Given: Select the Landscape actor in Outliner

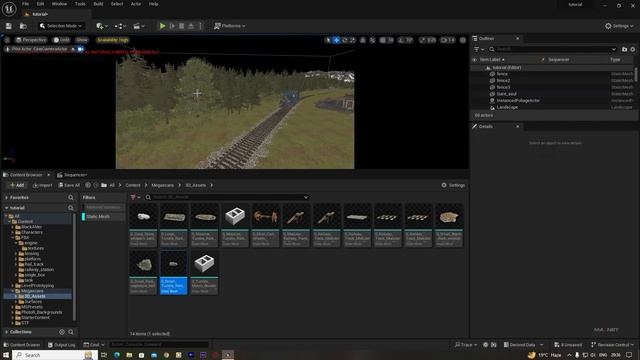Looking at the screenshot, I should (x=507, y=107).
